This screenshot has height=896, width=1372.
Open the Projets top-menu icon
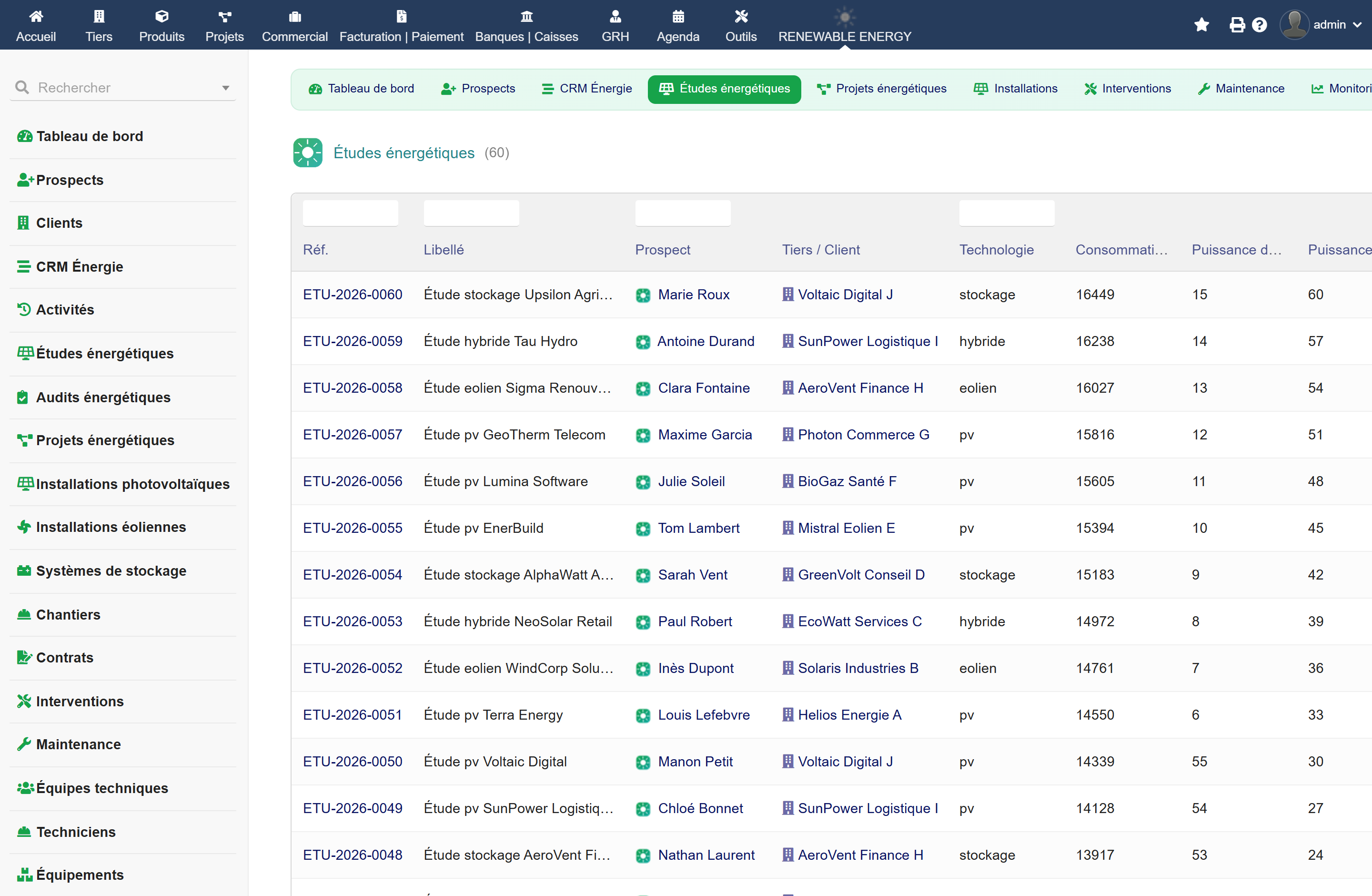[x=225, y=16]
